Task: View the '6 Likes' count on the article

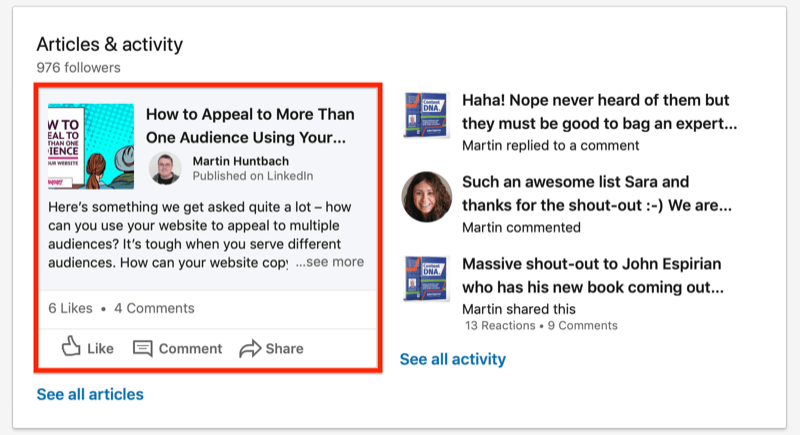Action: tap(70, 308)
